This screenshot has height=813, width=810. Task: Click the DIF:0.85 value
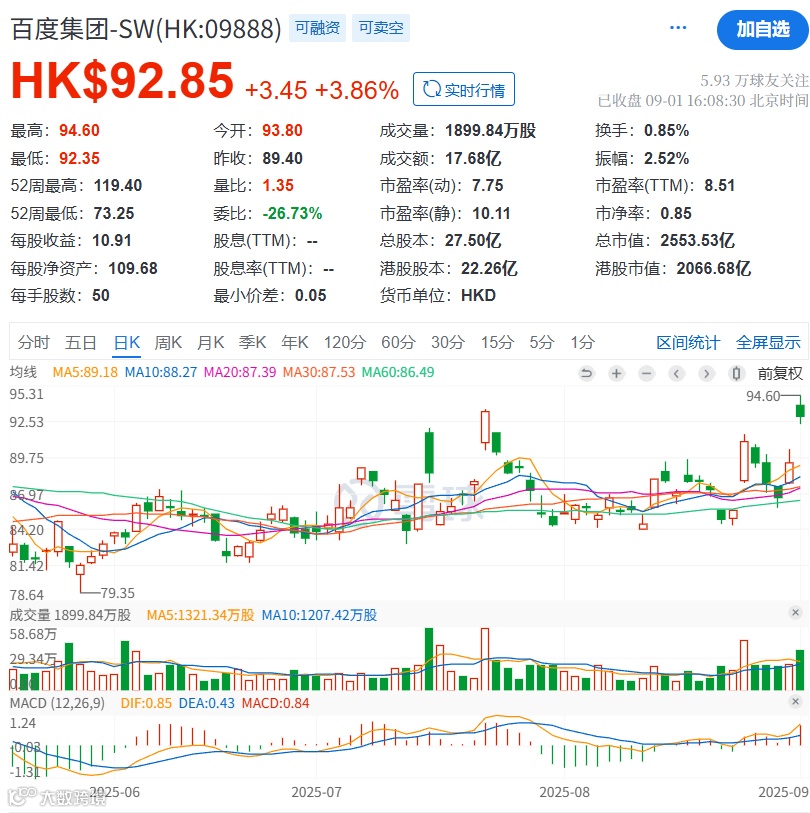coord(146,703)
